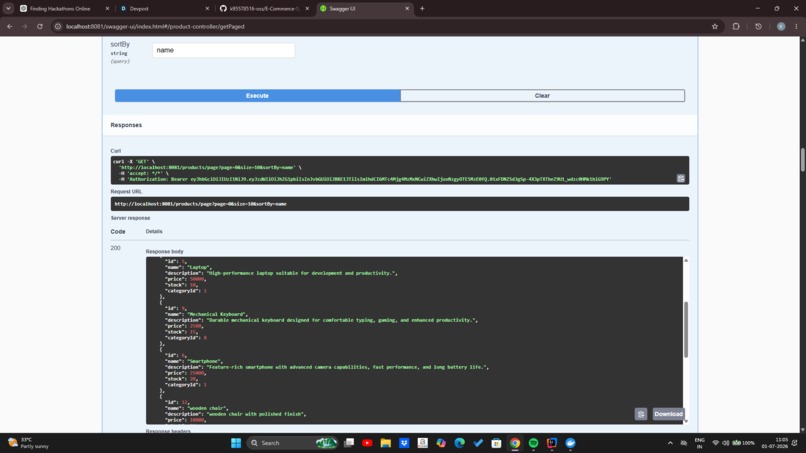Open the browser extensions menu

(736, 27)
